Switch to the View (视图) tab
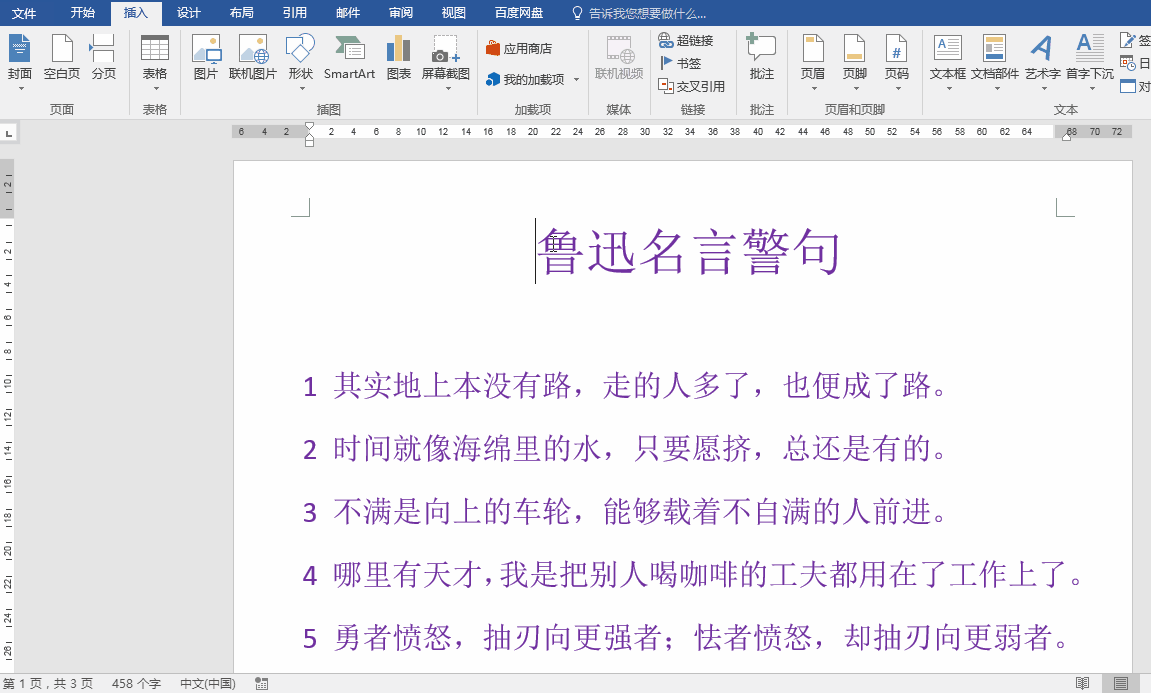This screenshot has width=1151, height=693. (x=454, y=13)
